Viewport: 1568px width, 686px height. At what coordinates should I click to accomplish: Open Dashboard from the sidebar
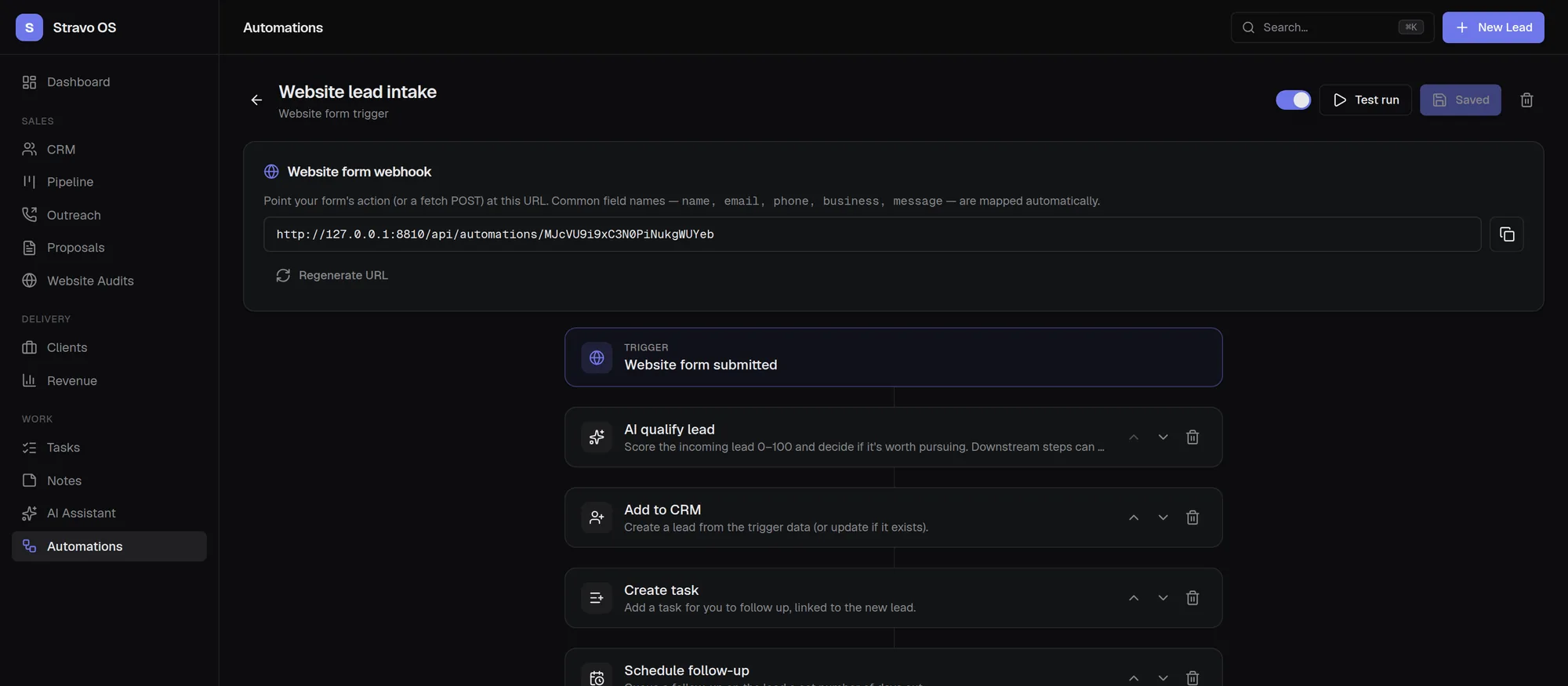(x=109, y=82)
